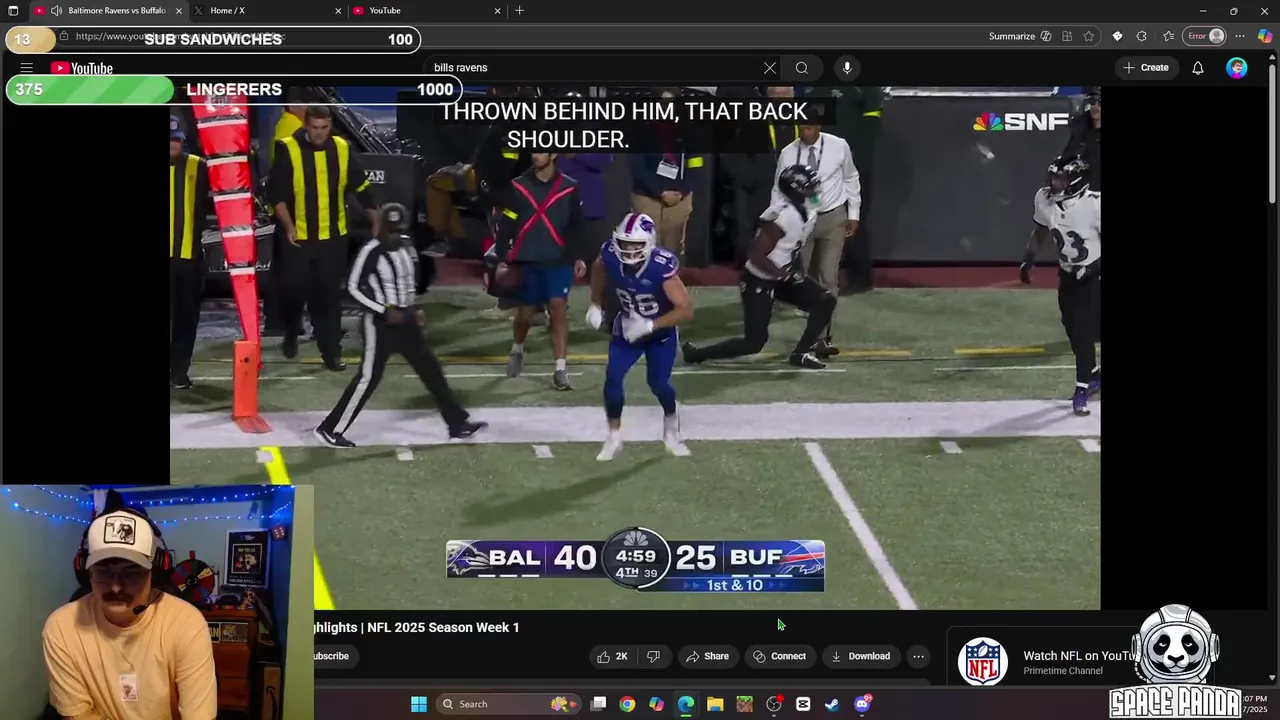Open the browser Extensions puzzle icon

[1142, 36]
